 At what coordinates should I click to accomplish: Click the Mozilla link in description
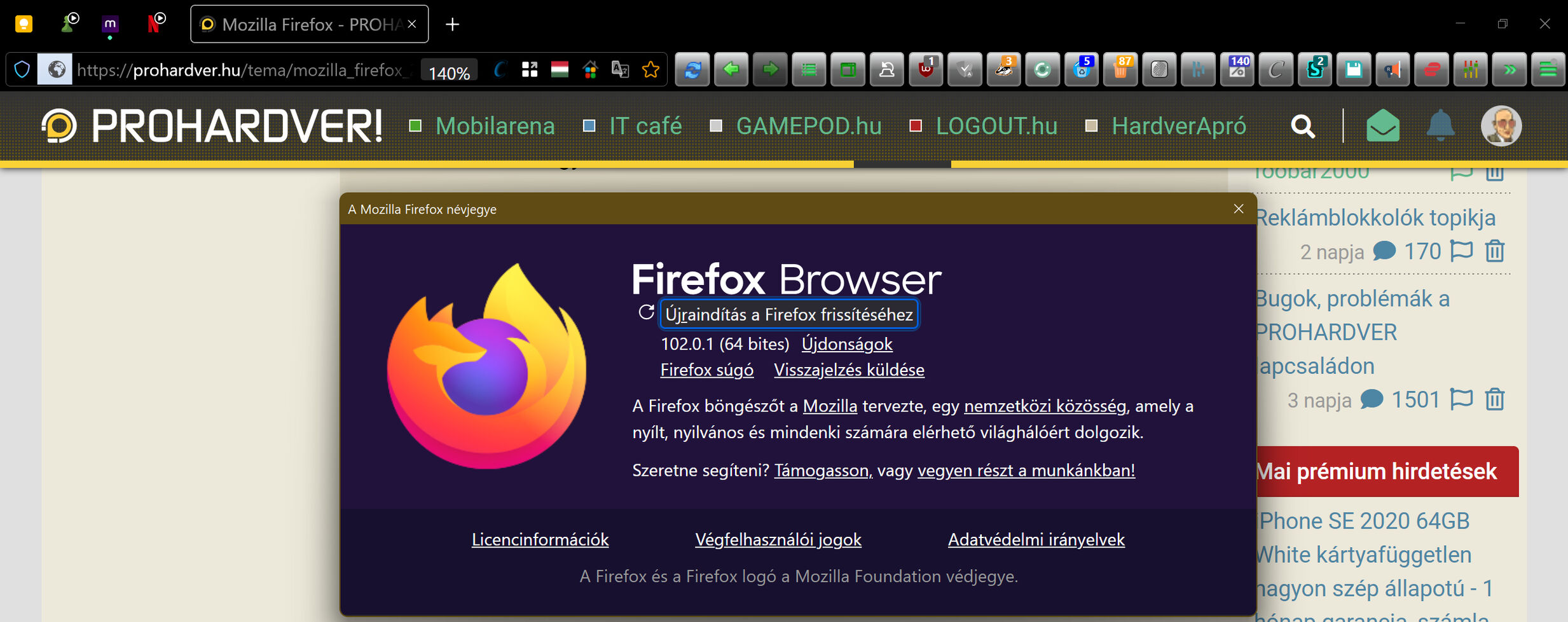coord(830,406)
